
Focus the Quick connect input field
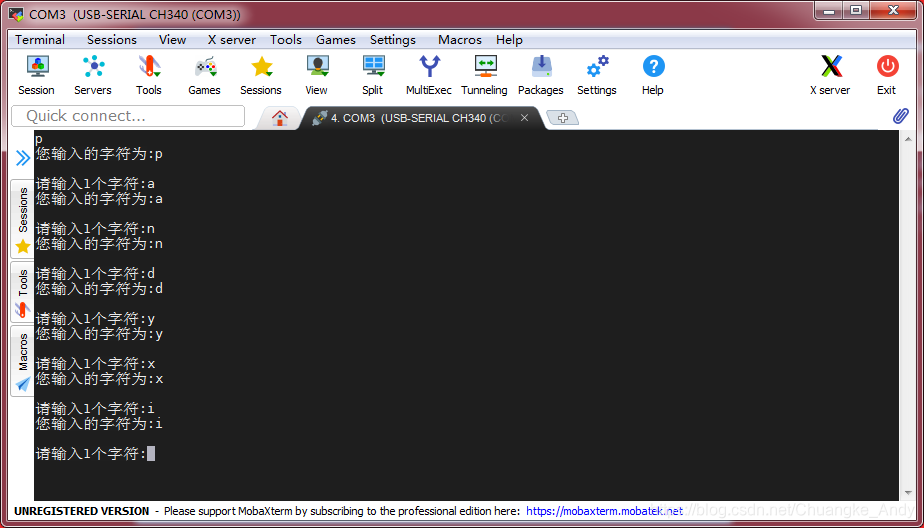tap(128, 116)
